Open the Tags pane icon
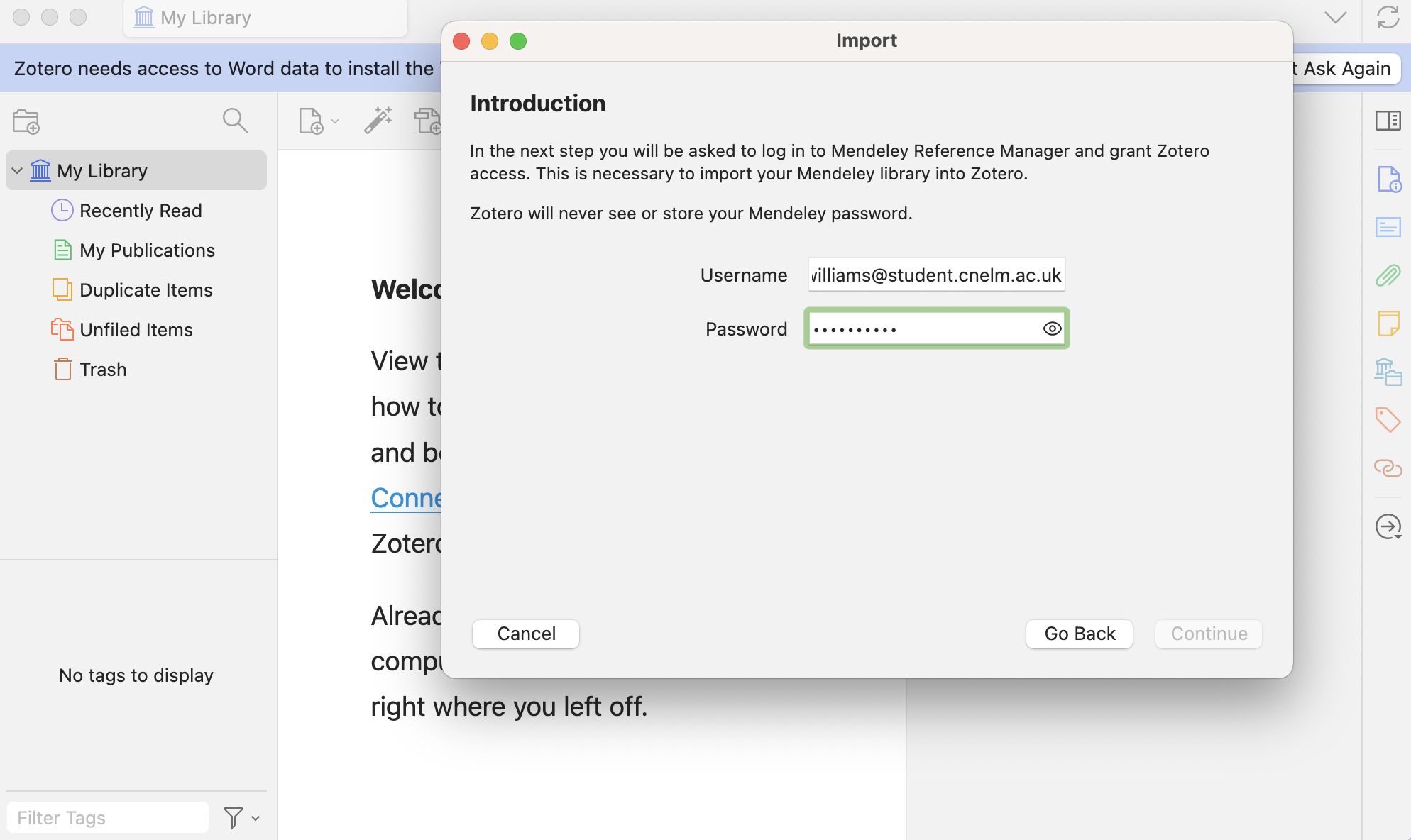Image resolution: width=1411 pixels, height=840 pixels. click(1388, 420)
